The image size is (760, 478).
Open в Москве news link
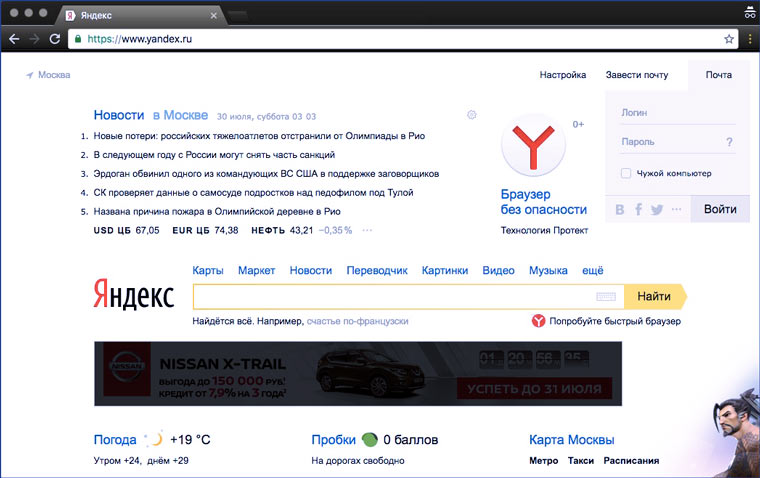pyautogui.click(x=180, y=115)
